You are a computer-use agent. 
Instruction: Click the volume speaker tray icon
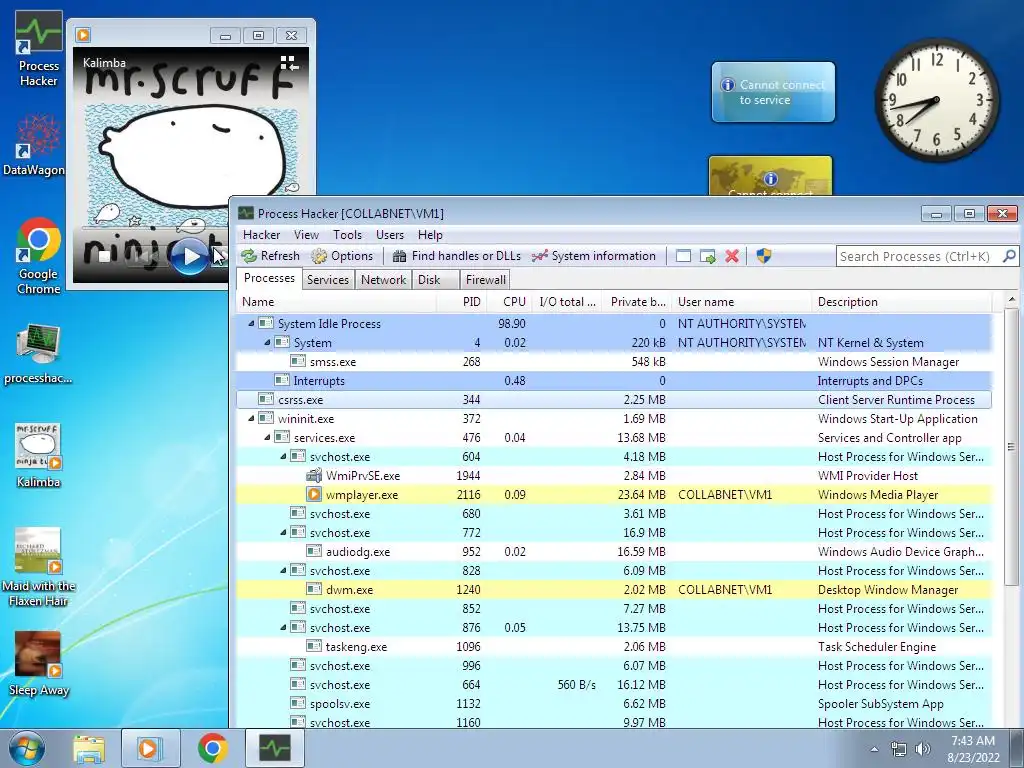[x=923, y=749]
